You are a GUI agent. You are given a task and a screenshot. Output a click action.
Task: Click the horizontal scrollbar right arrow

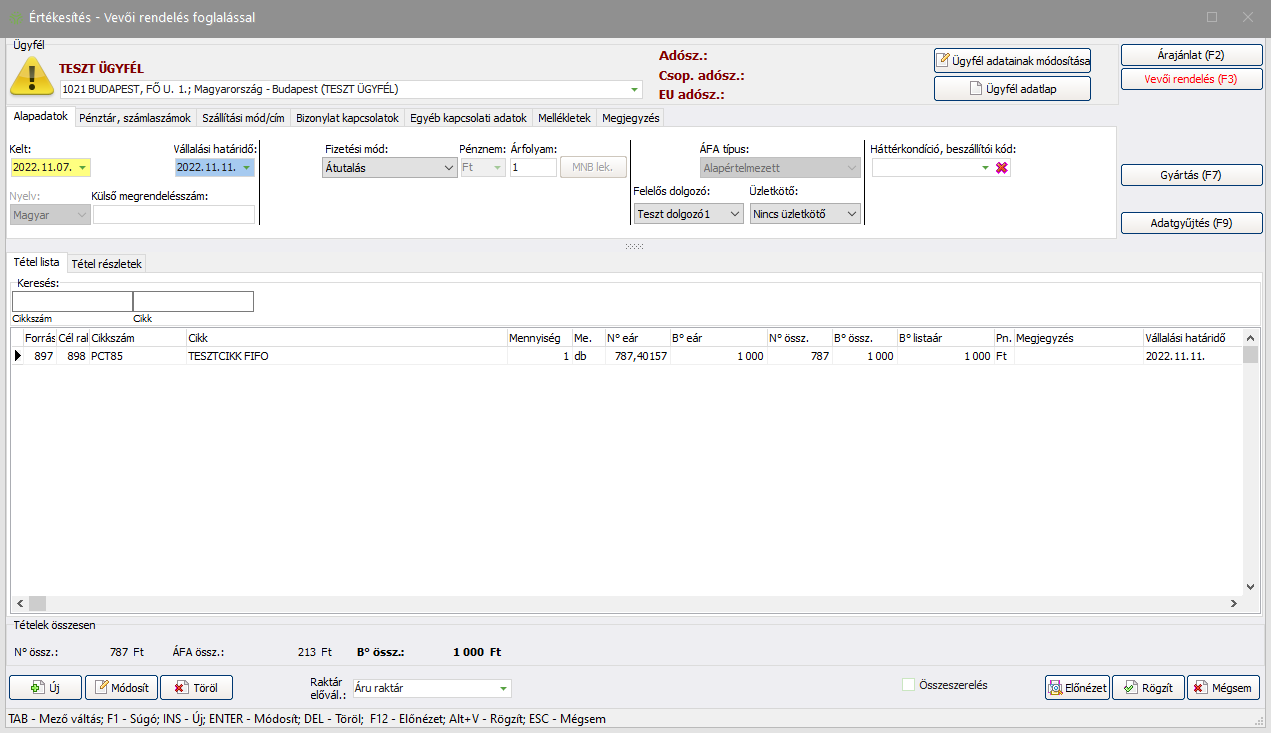click(1233, 603)
